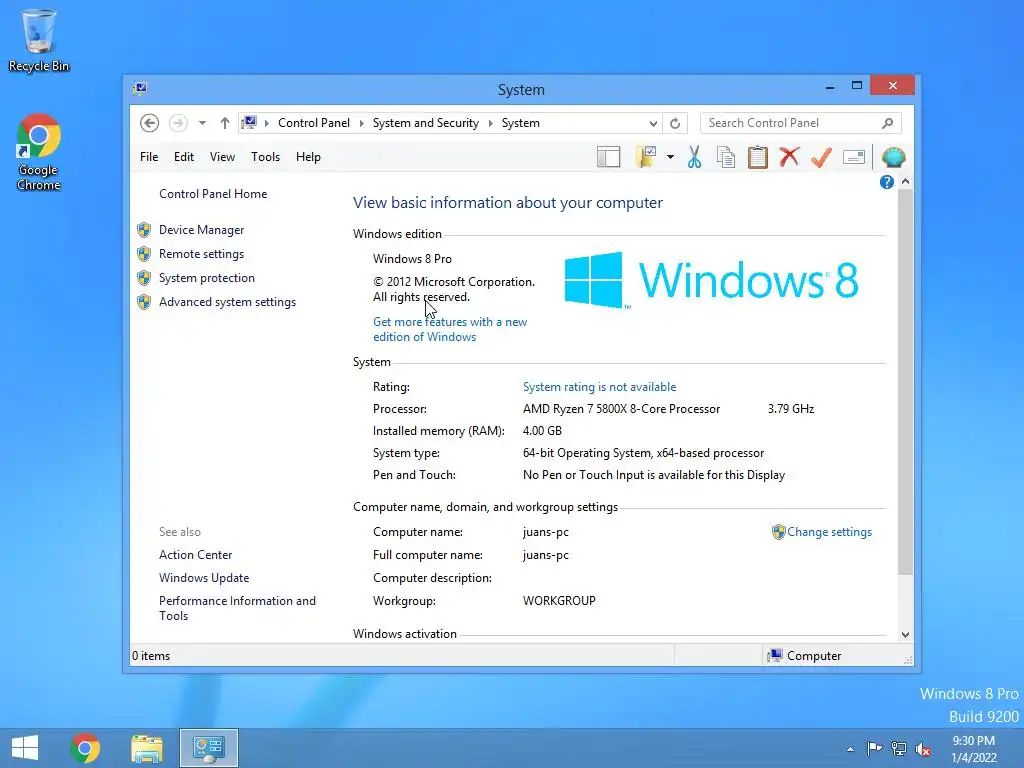Viewport: 1024px width, 768px height.
Task: Click the Recycle Bin desktop icon
Action: [x=39, y=40]
